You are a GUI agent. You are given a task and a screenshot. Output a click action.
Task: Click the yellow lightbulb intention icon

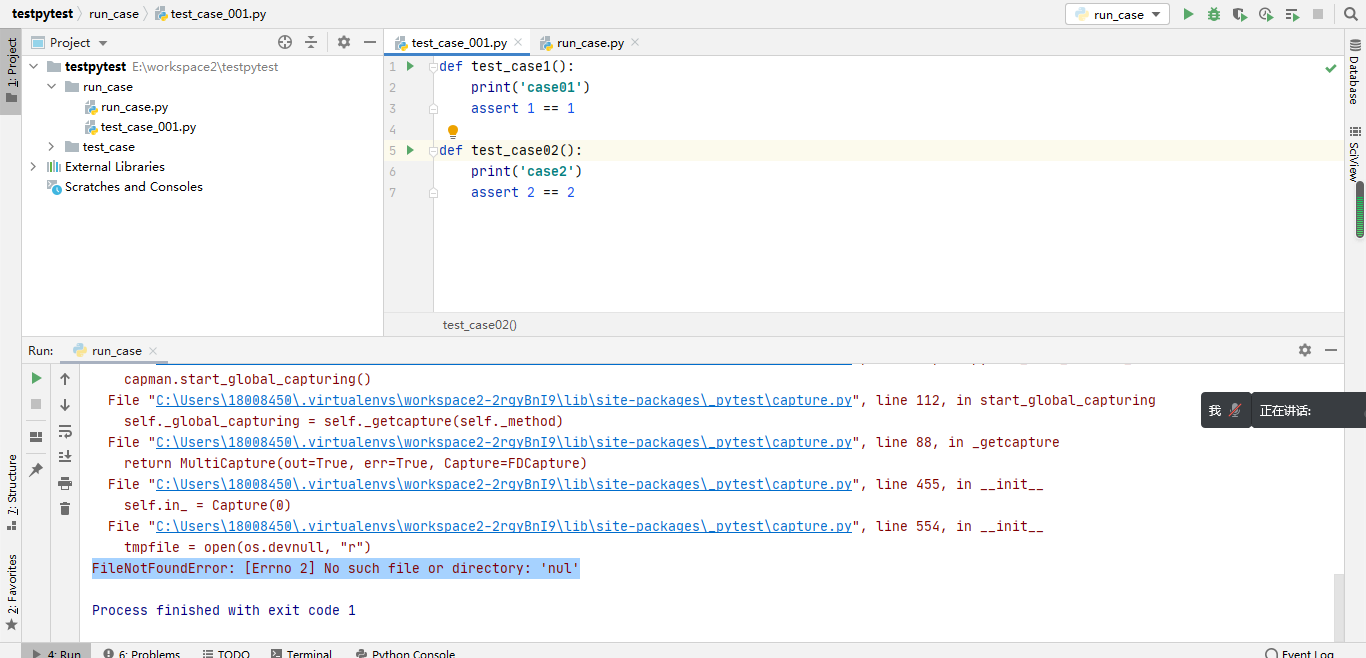(452, 131)
